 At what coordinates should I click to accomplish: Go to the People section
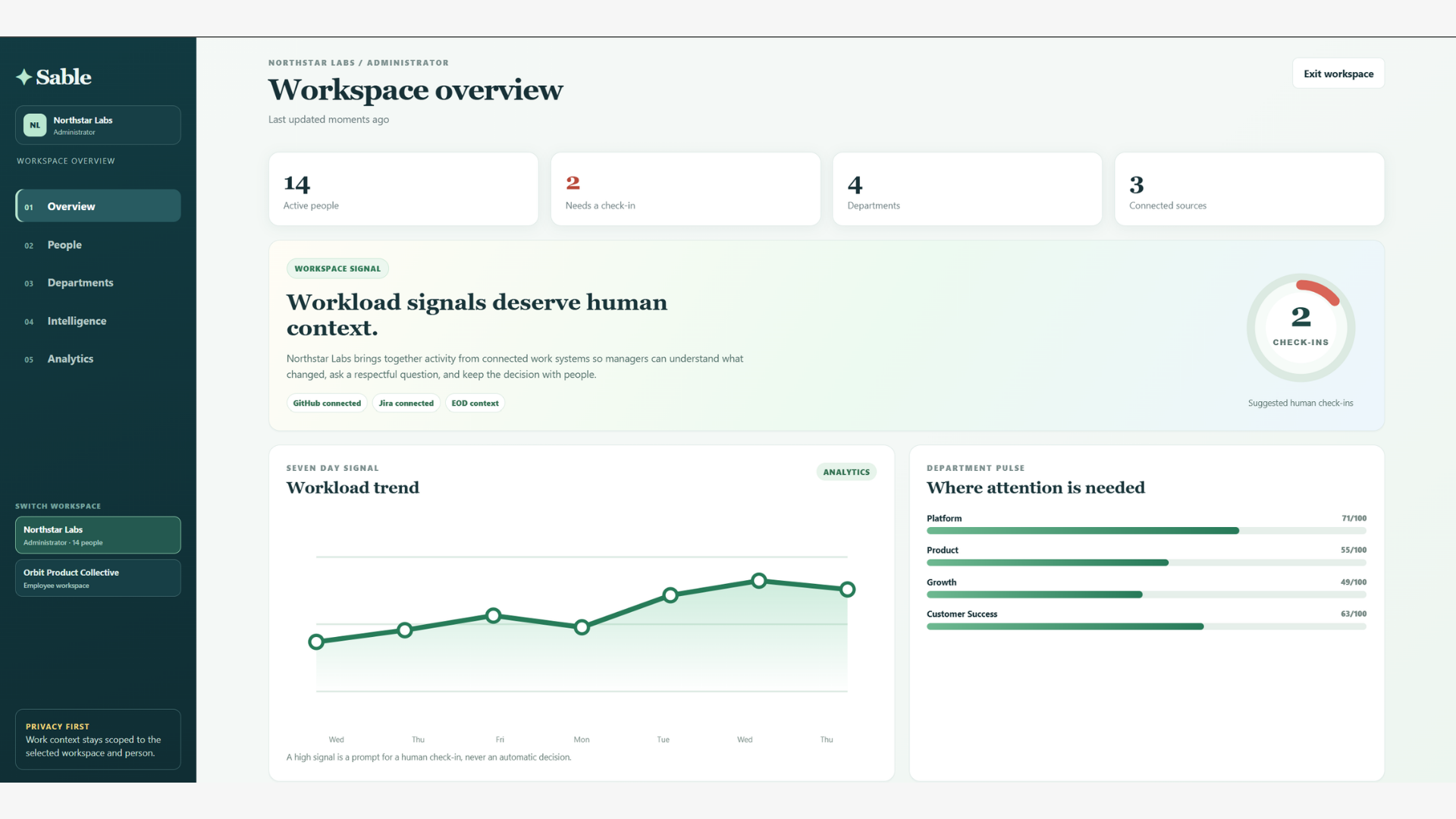point(98,245)
